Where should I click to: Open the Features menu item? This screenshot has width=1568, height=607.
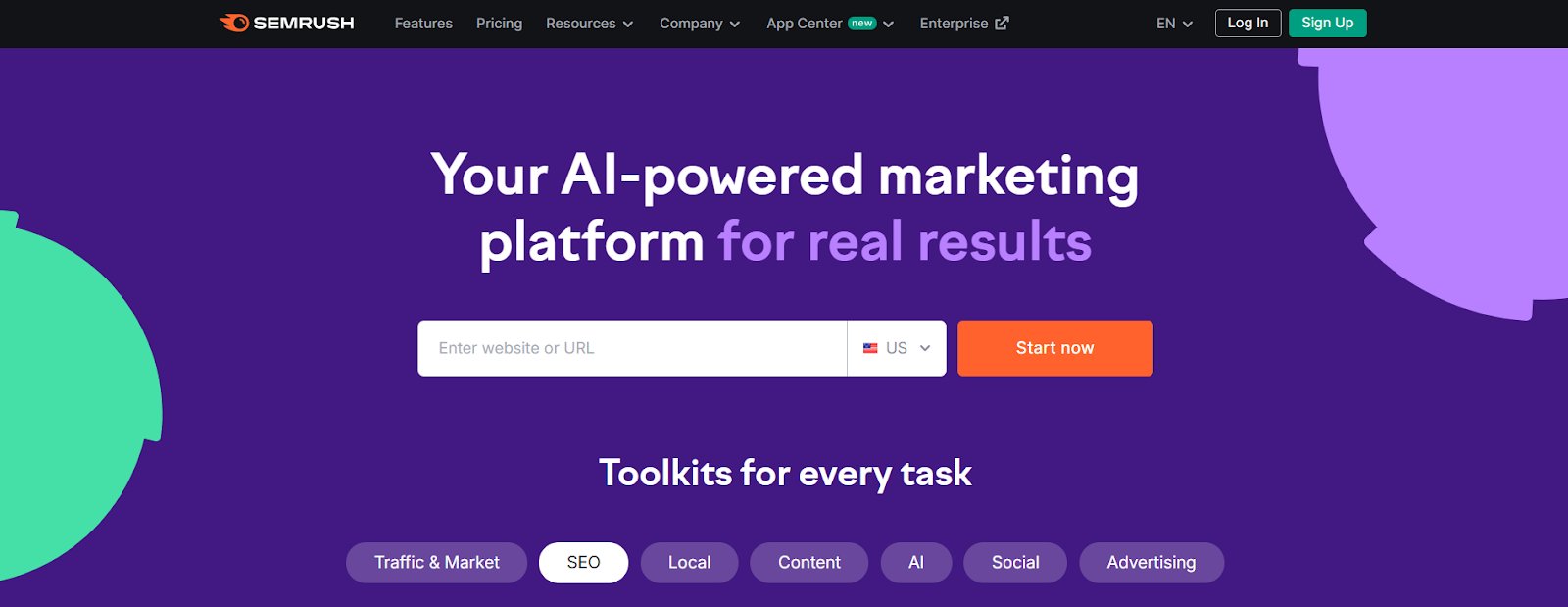coord(423,24)
